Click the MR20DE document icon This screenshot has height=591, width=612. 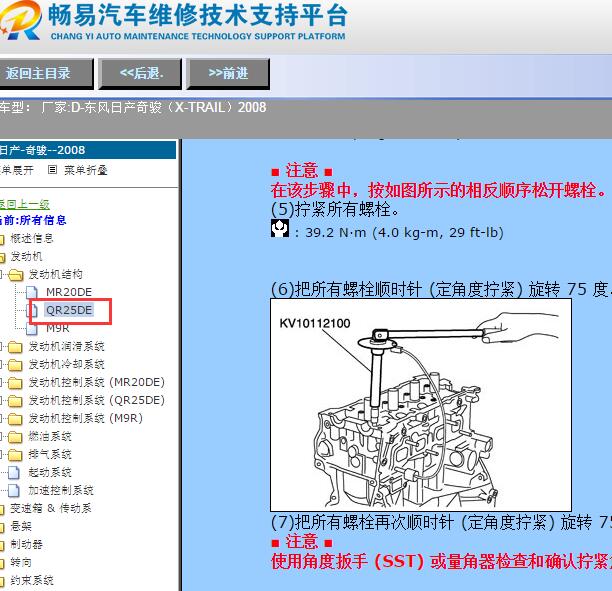point(32,292)
